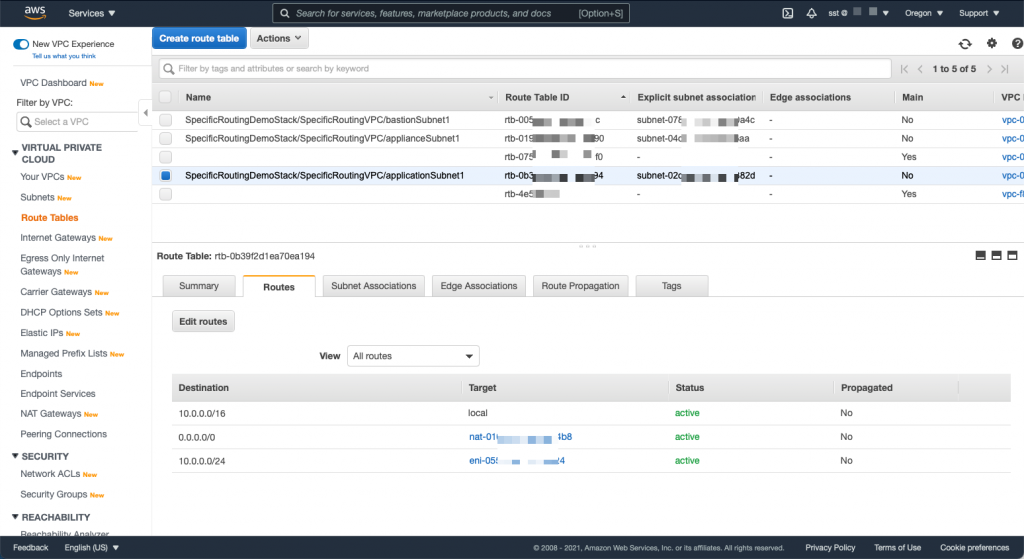Screen dimensions: 1024x559
Task: Switch to the Routes tab
Action: 279,287
